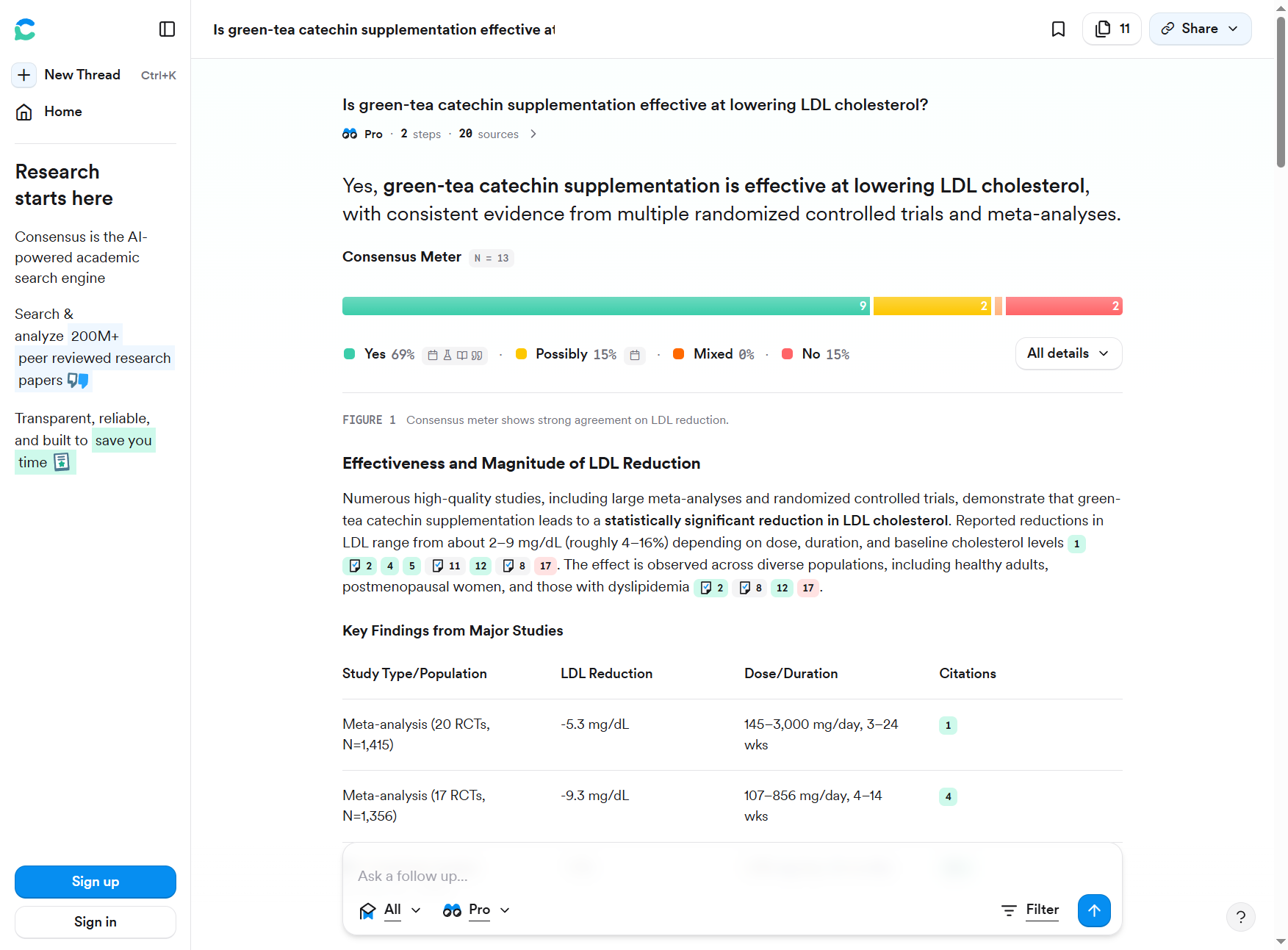Click the quotation marks icon near Yes
The image size is (1288, 950).
pos(476,355)
